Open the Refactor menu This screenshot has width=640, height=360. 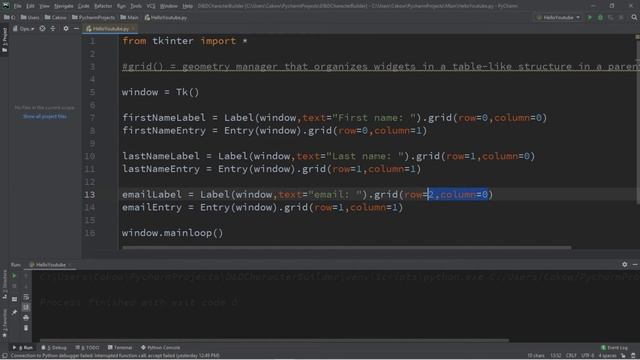[x=102, y=6]
